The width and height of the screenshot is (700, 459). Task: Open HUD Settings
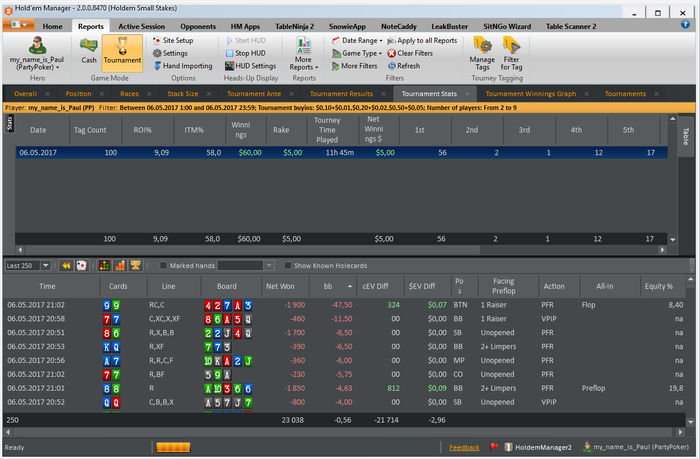(x=250, y=66)
